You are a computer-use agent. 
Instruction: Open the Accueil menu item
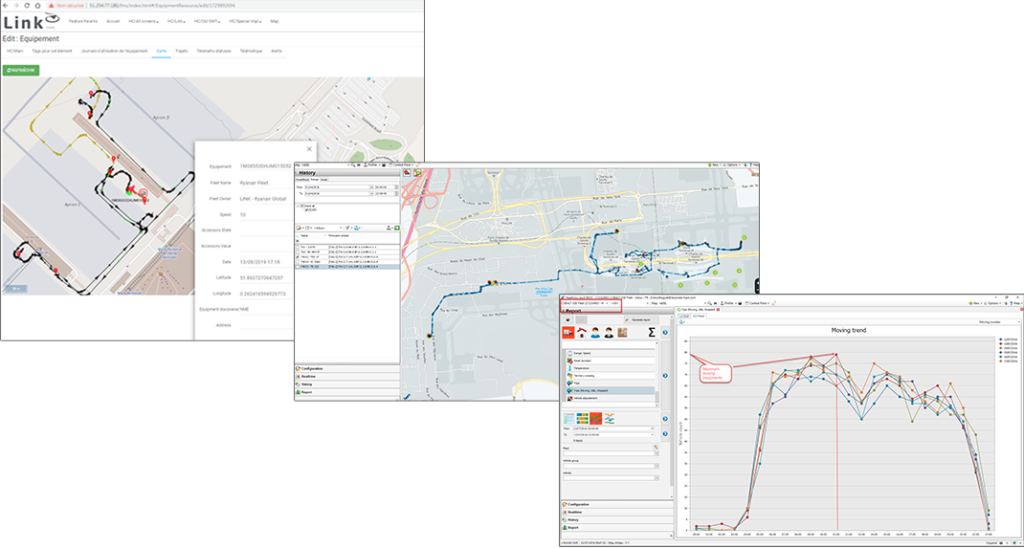click(x=113, y=21)
